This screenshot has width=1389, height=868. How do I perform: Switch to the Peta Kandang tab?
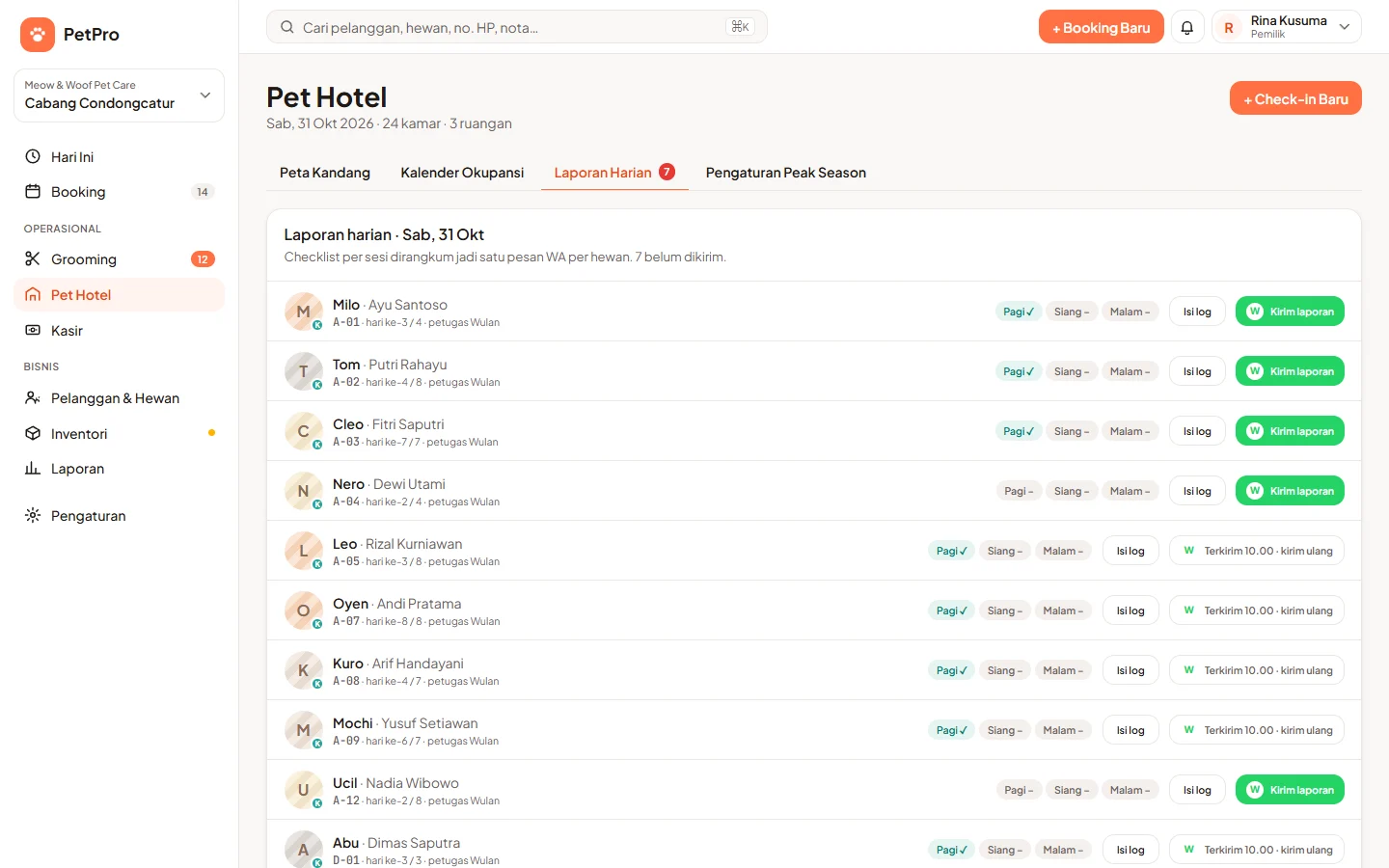[x=325, y=173]
